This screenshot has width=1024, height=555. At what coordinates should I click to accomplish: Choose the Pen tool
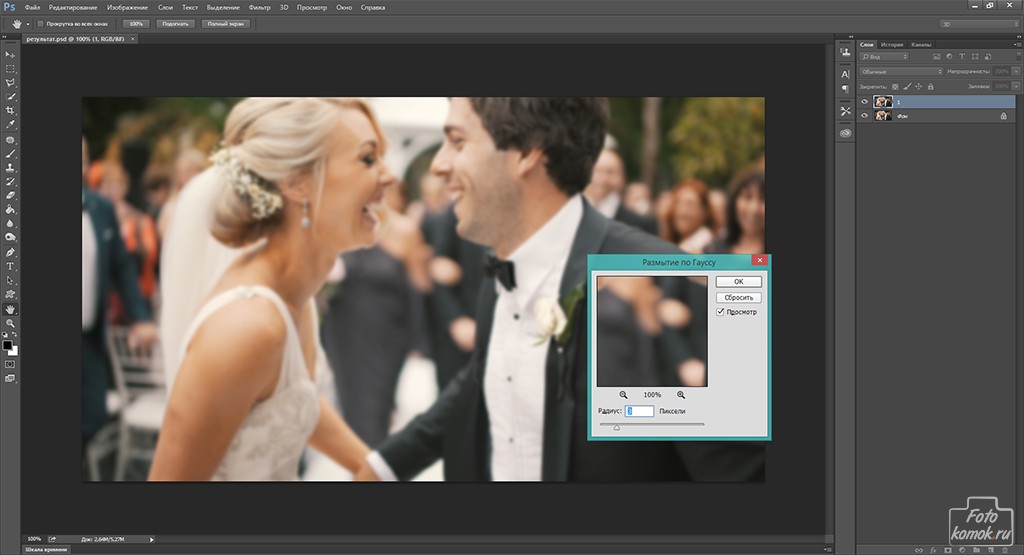[x=11, y=253]
